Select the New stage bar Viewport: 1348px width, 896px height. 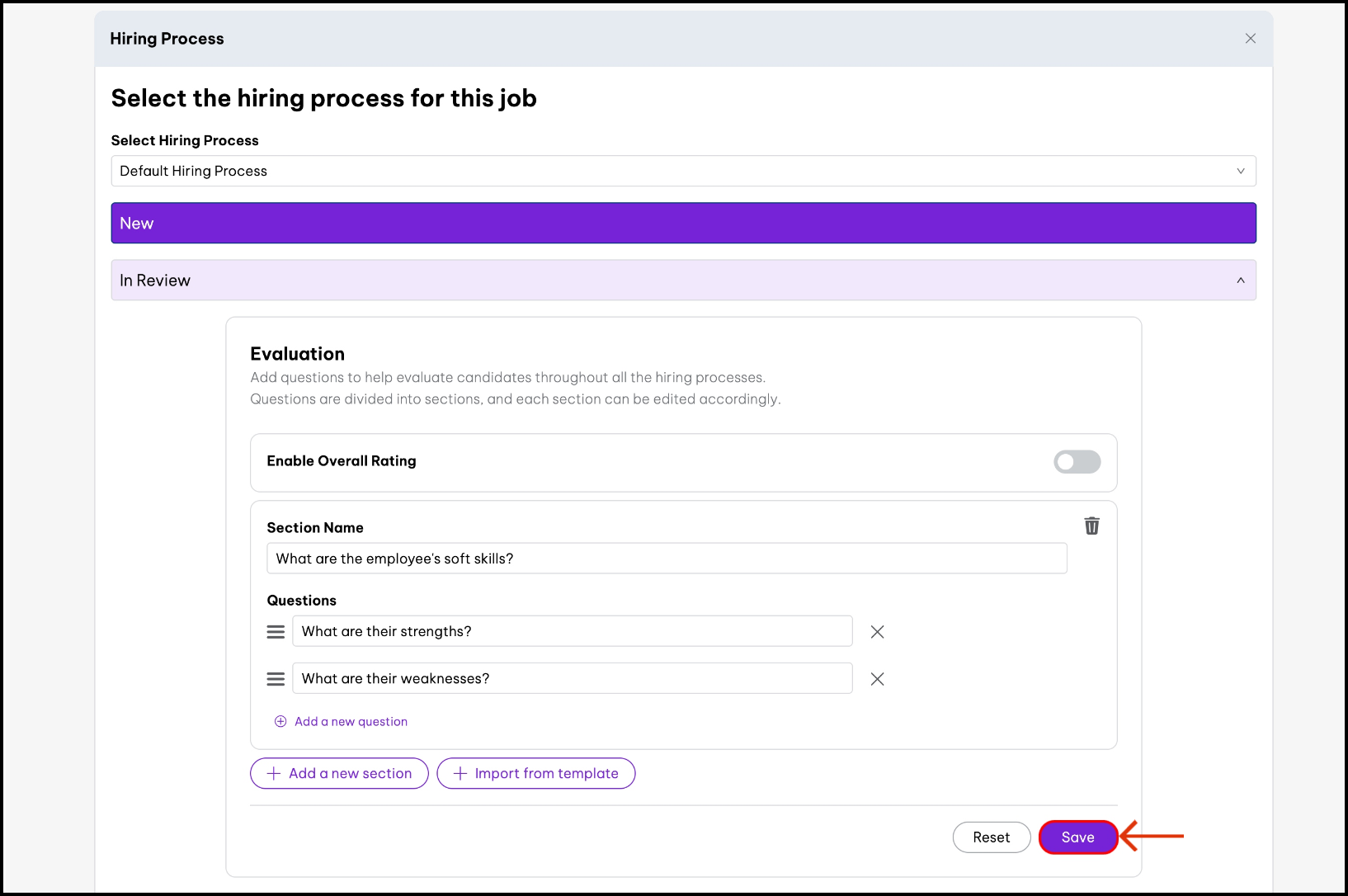pyautogui.click(x=683, y=224)
